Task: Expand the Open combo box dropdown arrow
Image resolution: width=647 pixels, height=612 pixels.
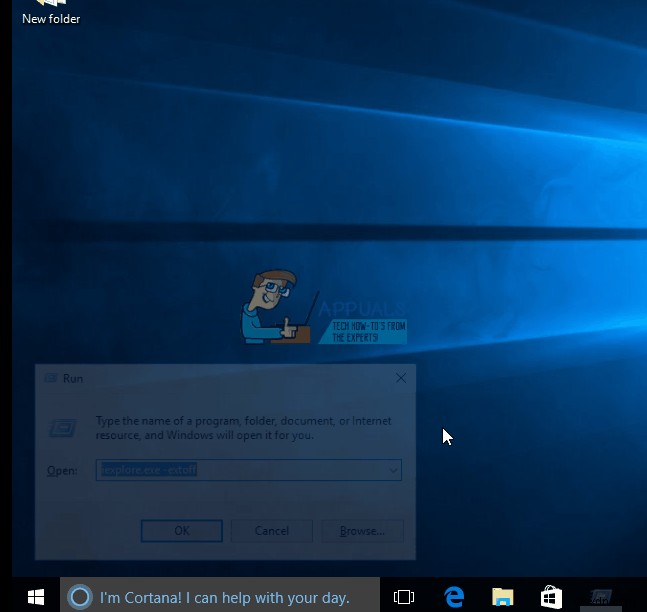Action: pyautogui.click(x=394, y=470)
